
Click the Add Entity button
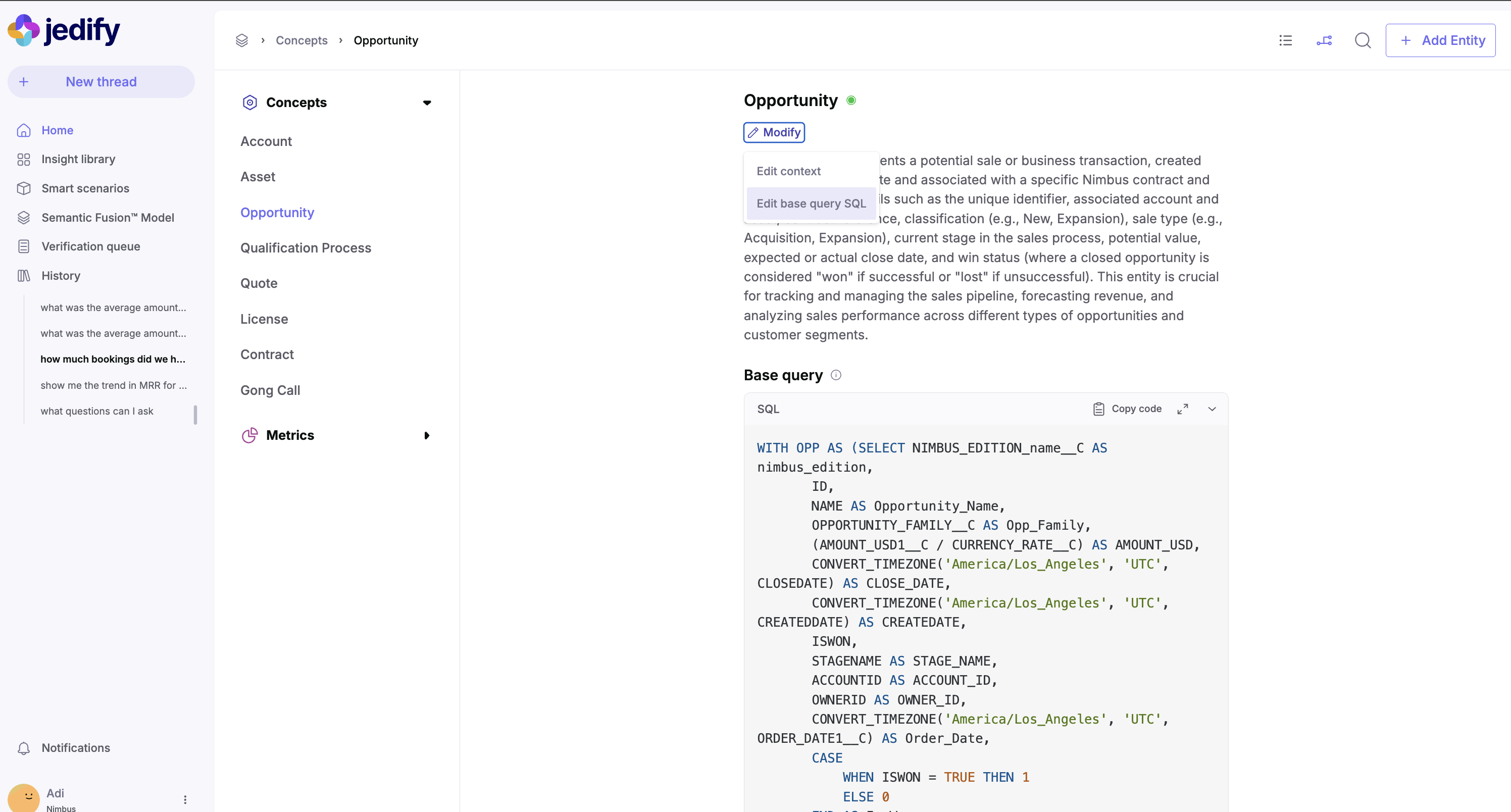click(1440, 40)
